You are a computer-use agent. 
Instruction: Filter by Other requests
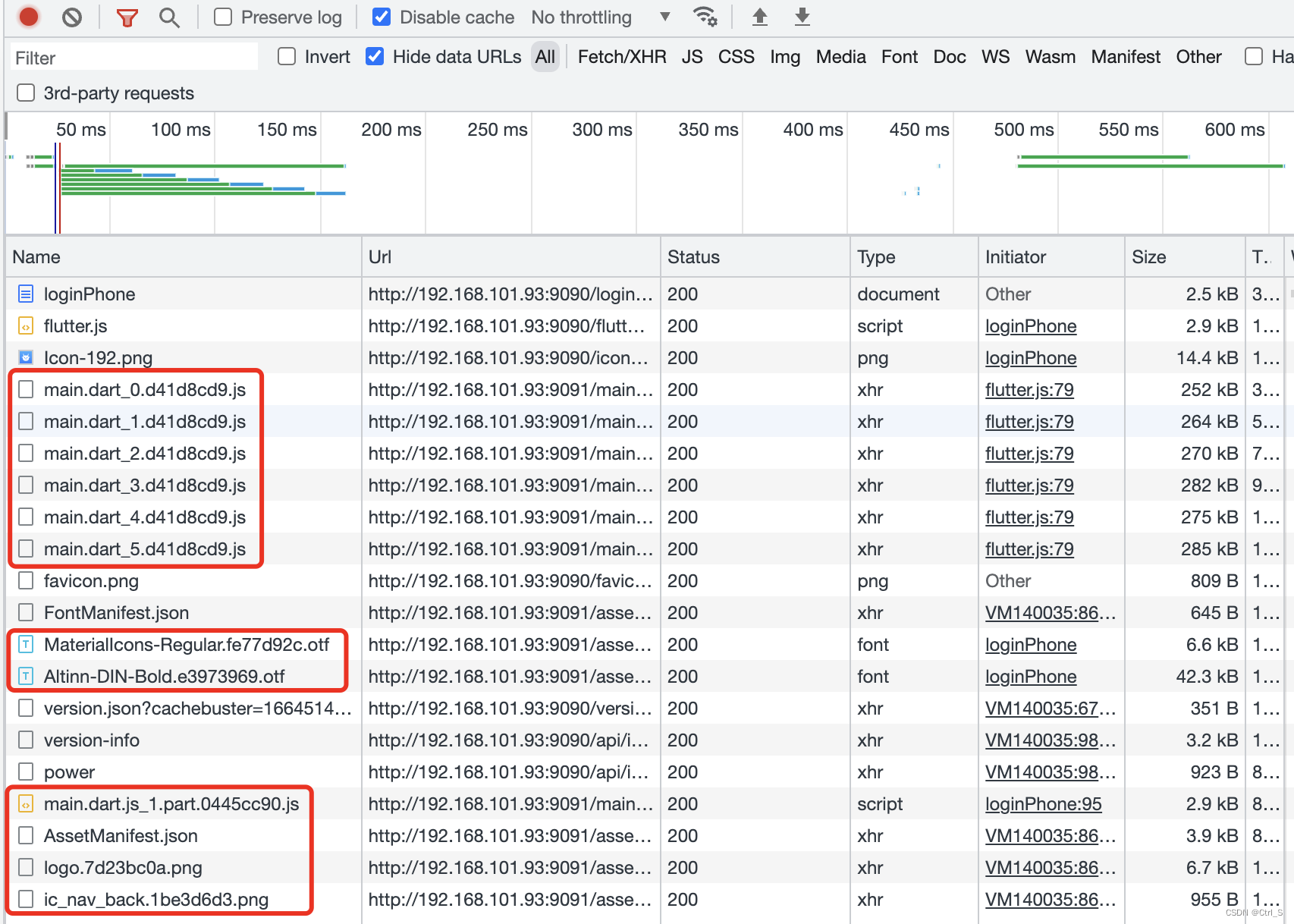pyautogui.click(x=1198, y=57)
